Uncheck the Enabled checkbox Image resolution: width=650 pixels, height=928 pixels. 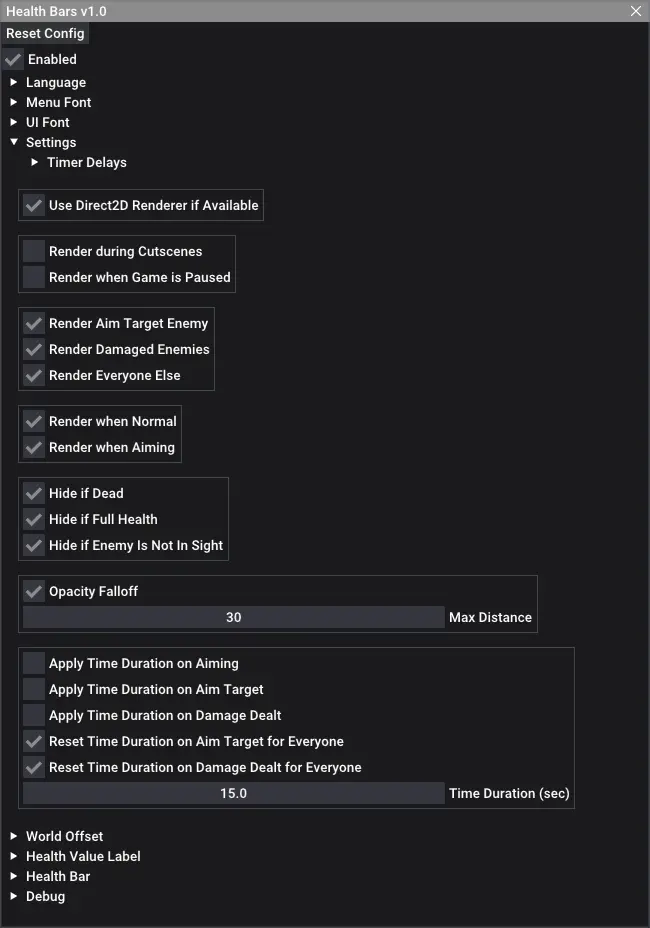coord(13,59)
